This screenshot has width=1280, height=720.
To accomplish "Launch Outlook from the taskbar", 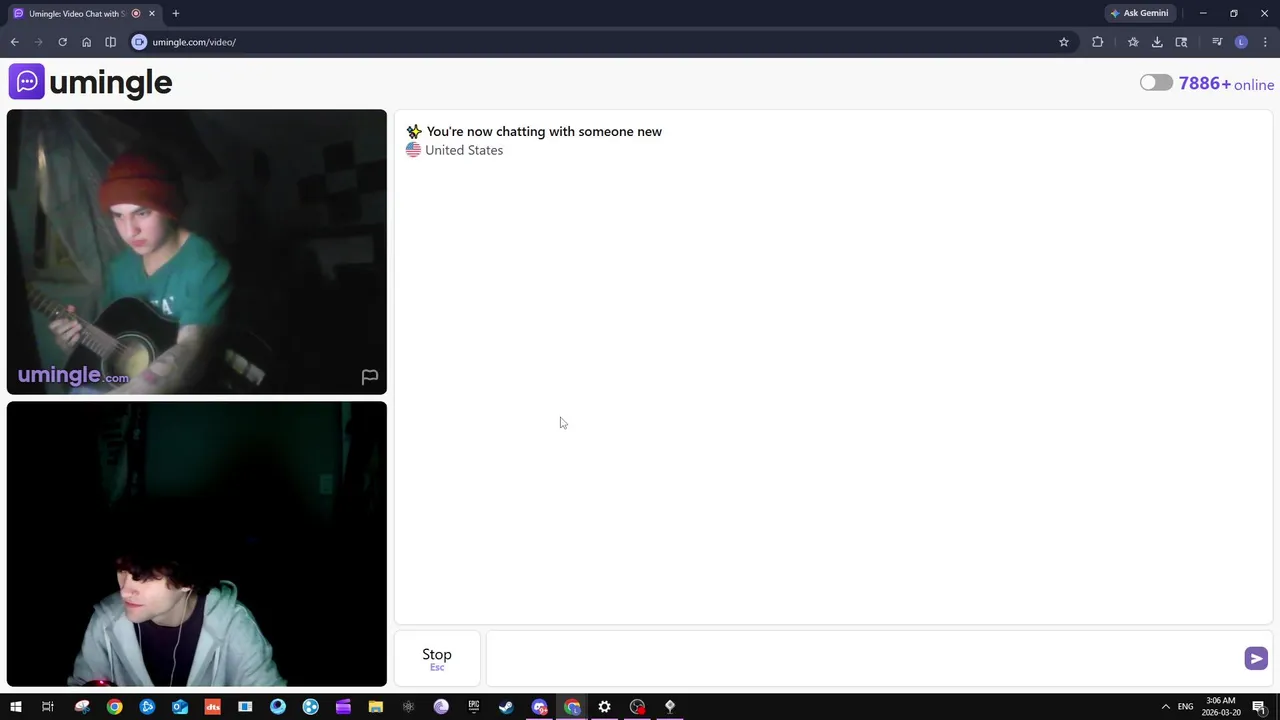I will coord(180,707).
